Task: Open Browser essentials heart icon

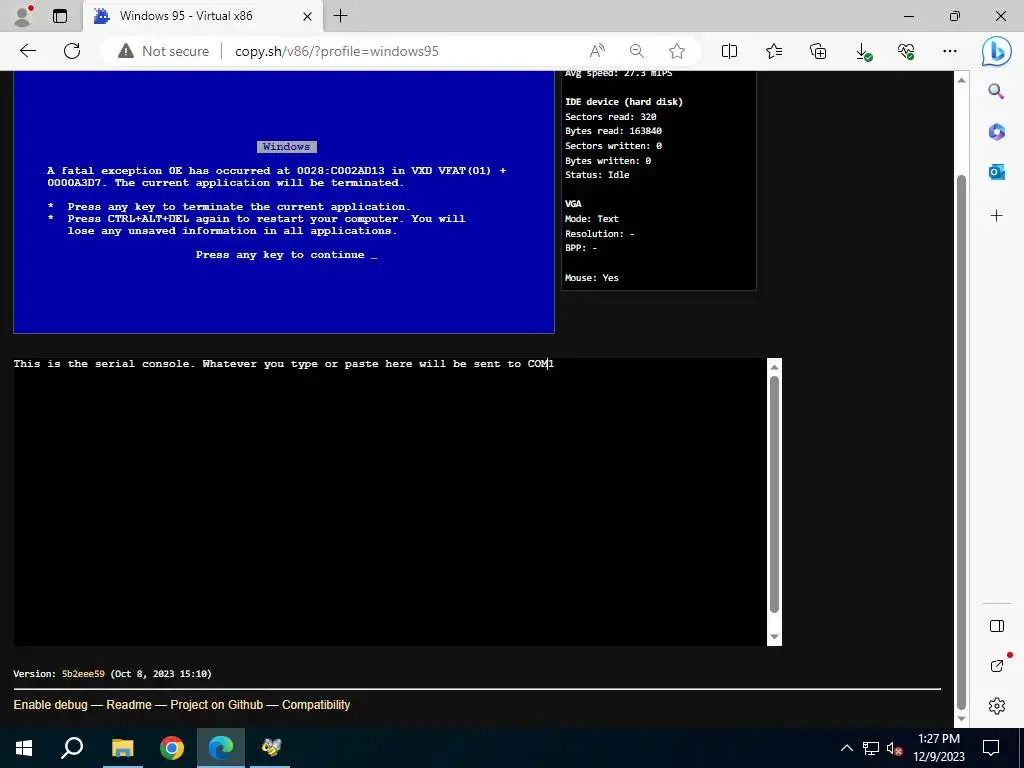Action: [906, 51]
